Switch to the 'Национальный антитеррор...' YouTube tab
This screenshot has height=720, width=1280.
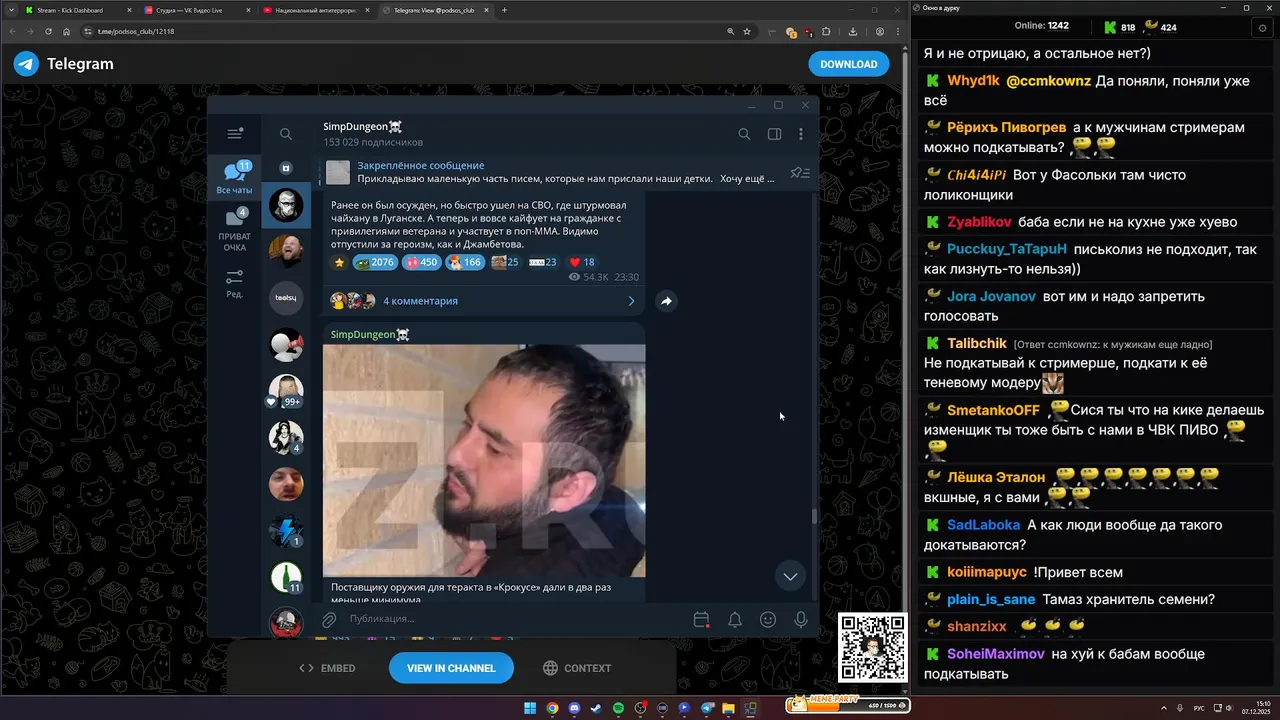pos(316,10)
